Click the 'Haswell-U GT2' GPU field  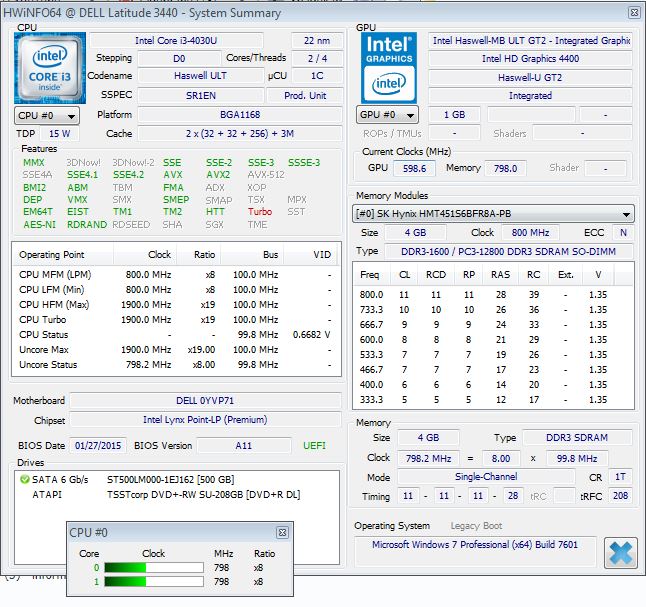click(x=530, y=77)
